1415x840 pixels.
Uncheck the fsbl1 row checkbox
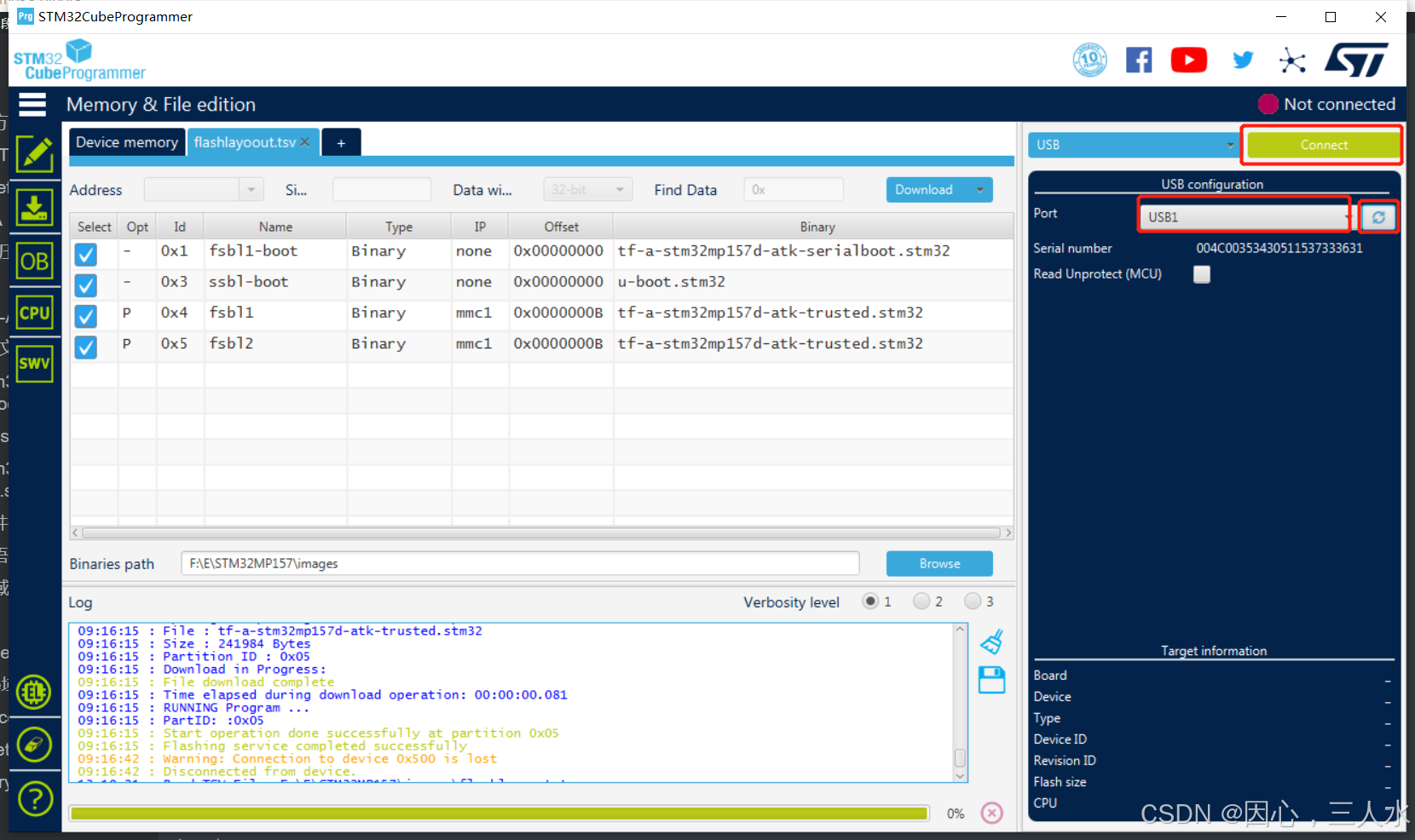[85, 316]
